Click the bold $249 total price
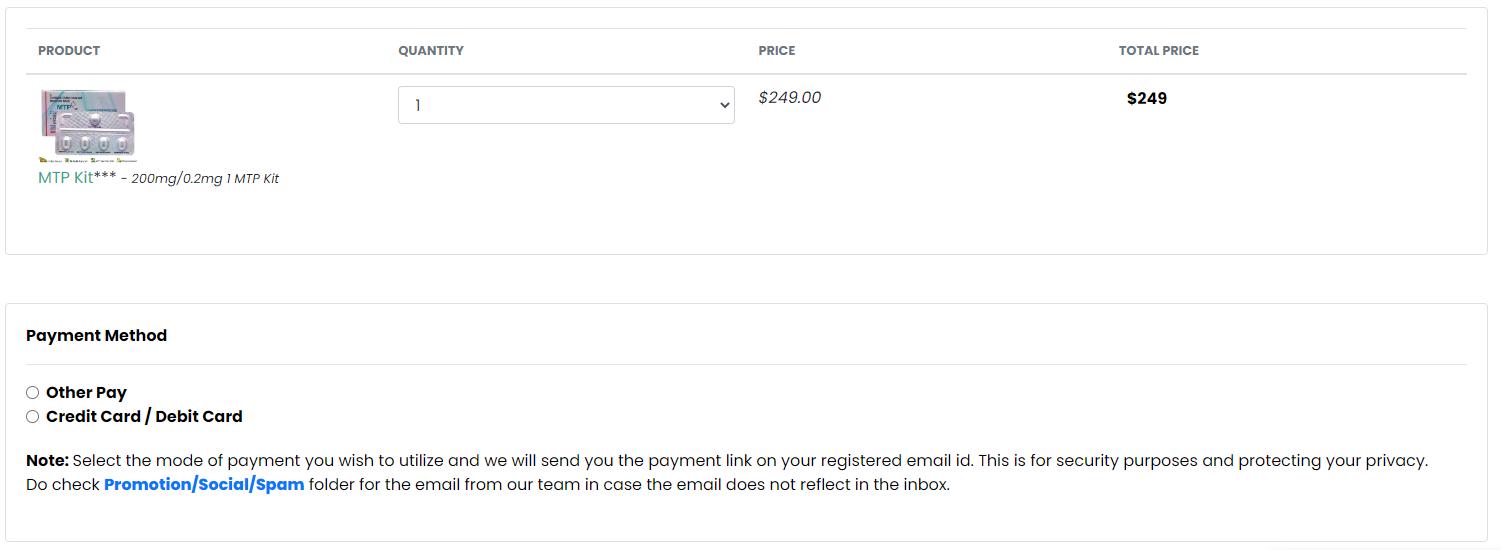 (x=1147, y=99)
